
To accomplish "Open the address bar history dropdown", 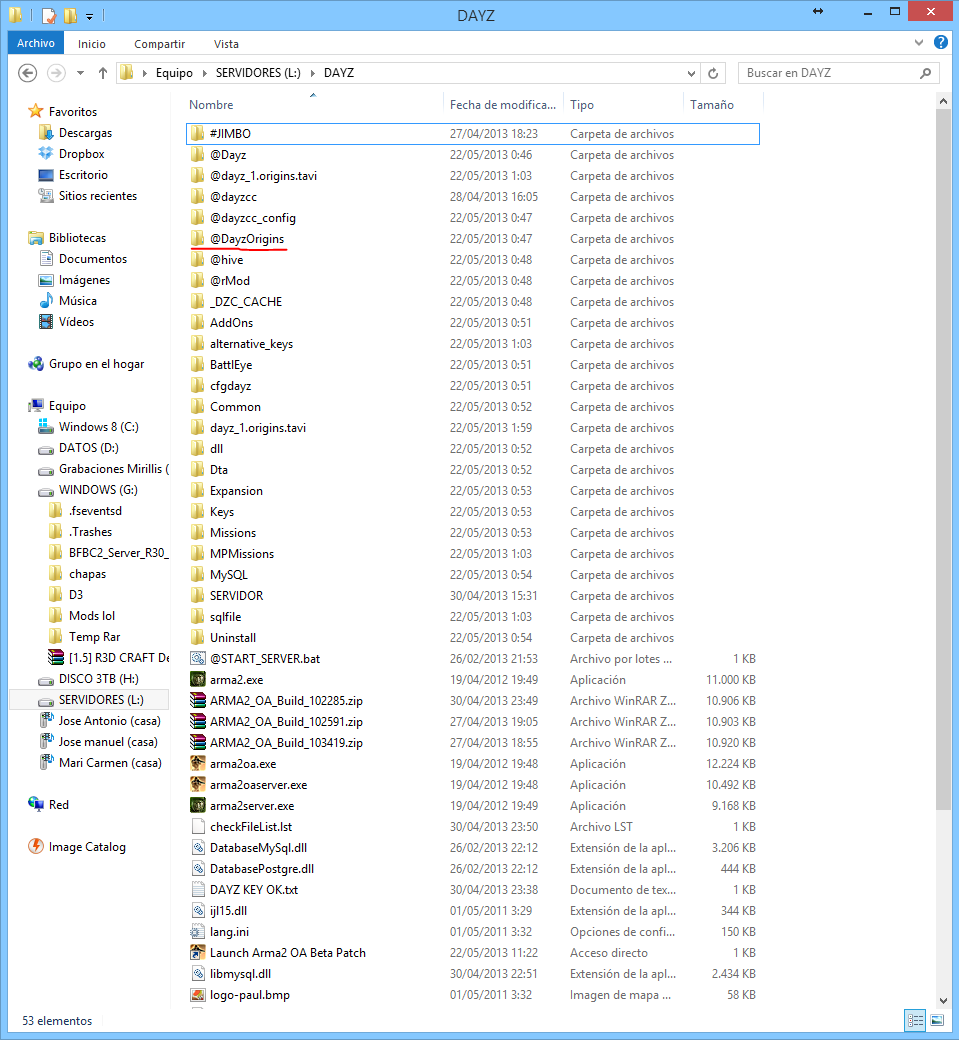I will [691, 73].
